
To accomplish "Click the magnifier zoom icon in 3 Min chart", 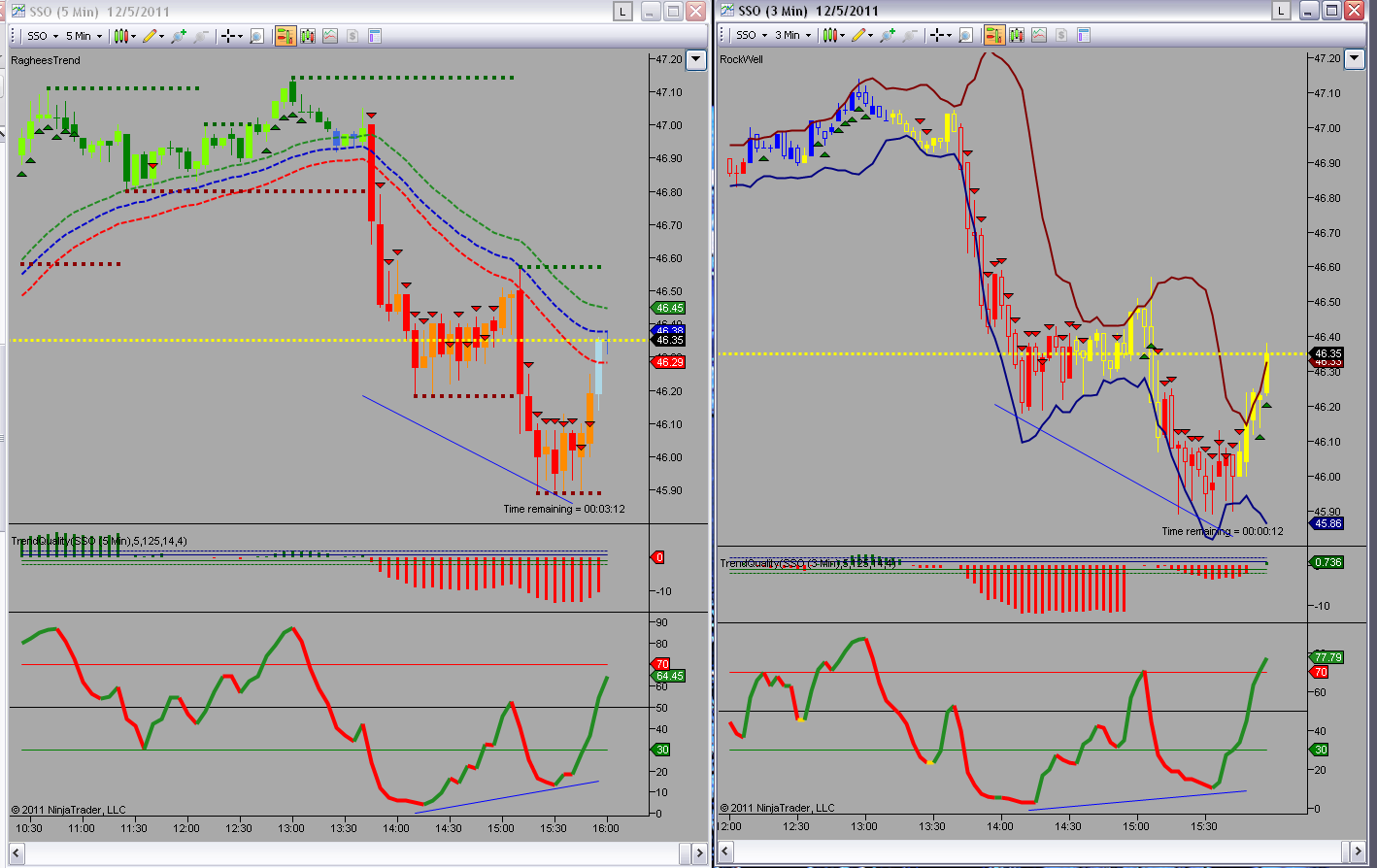I will point(965,35).
